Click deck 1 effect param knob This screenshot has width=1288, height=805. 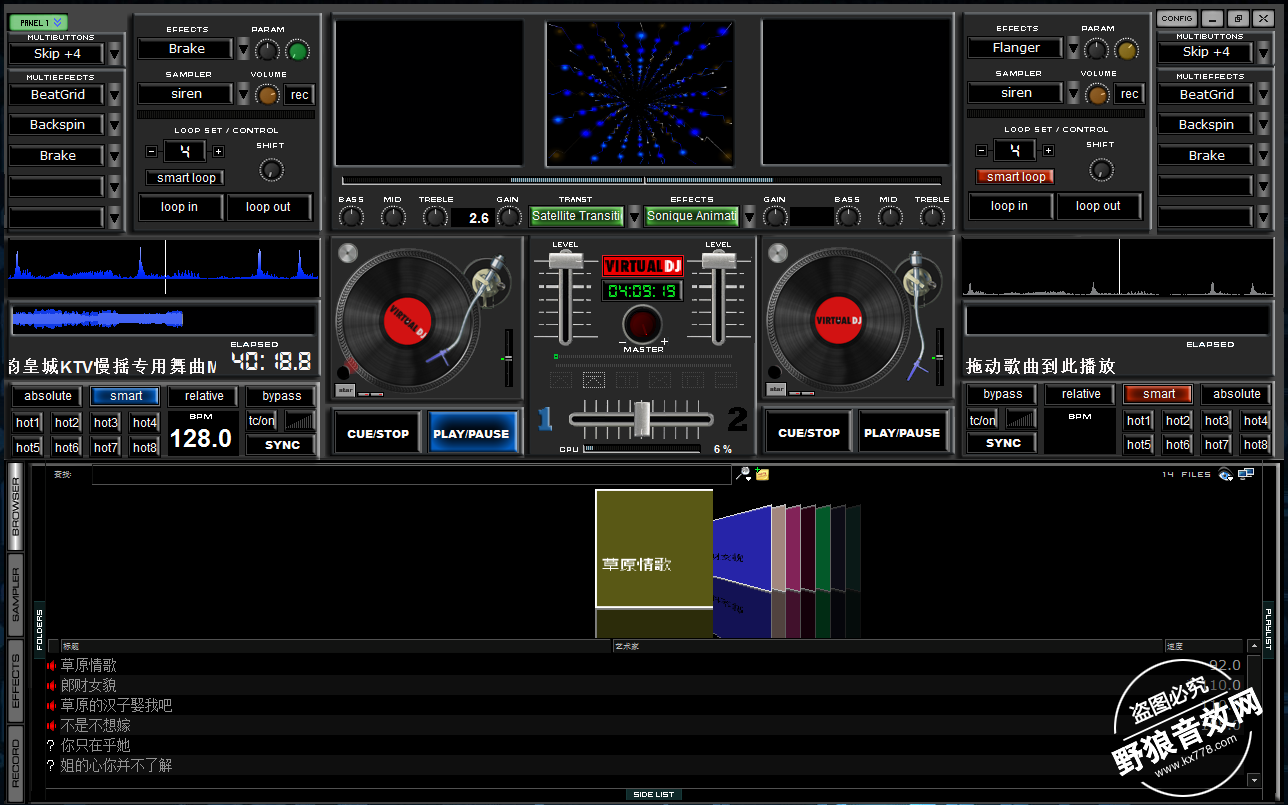[x=266, y=50]
